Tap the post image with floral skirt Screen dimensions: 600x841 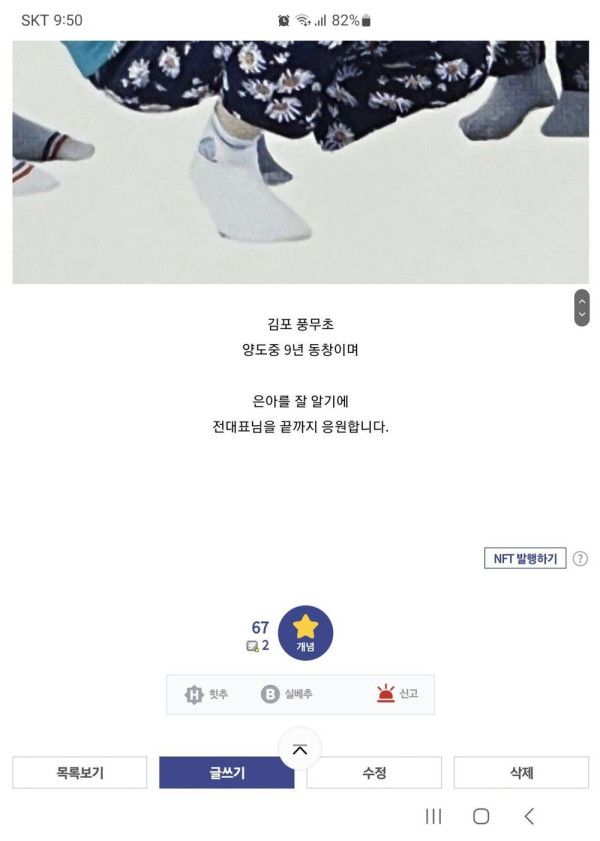coord(300,162)
